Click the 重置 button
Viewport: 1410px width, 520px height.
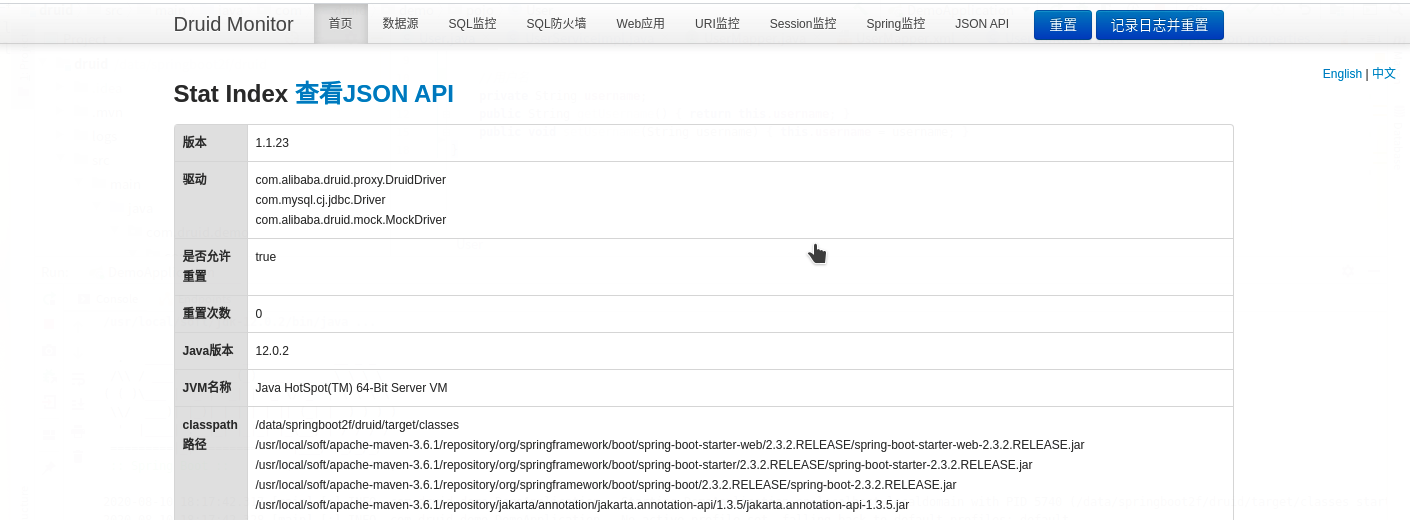[1063, 25]
